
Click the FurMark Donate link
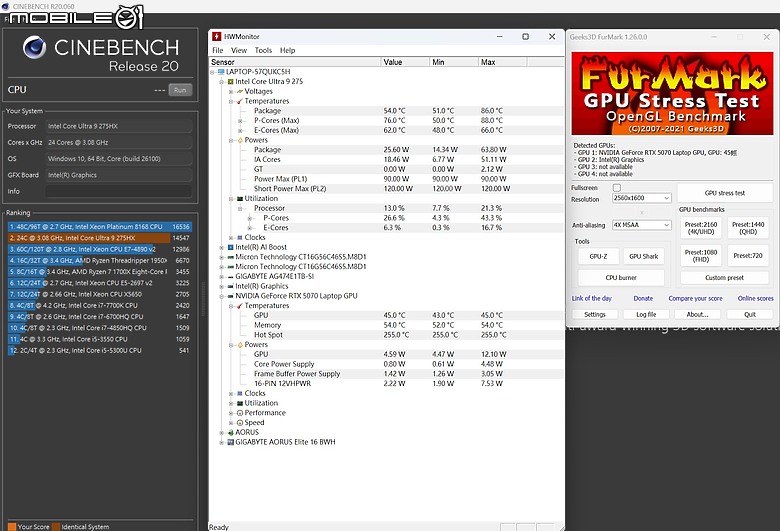(x=643, y=299)
